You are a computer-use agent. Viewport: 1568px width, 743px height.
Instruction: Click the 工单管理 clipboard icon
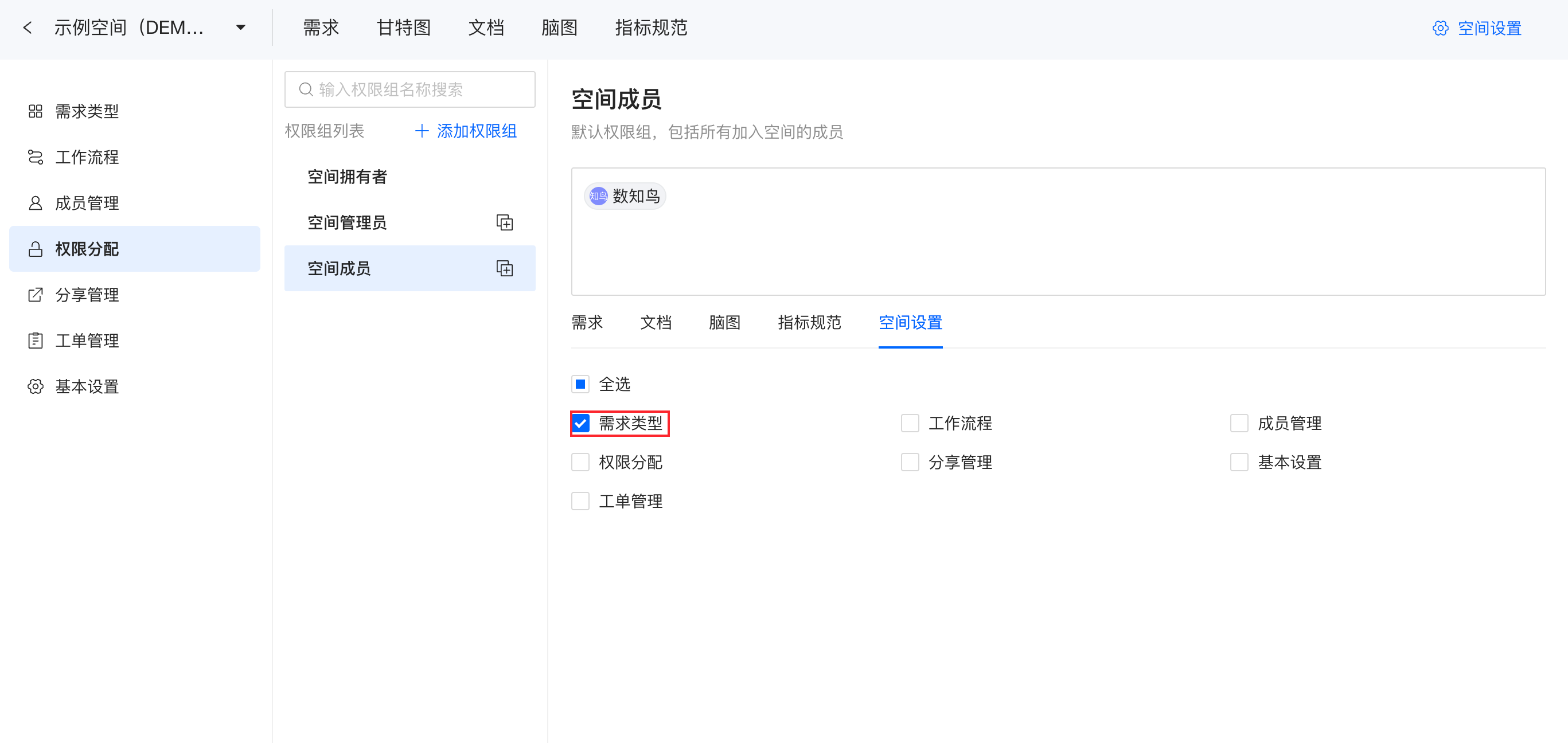pos(36,341)
